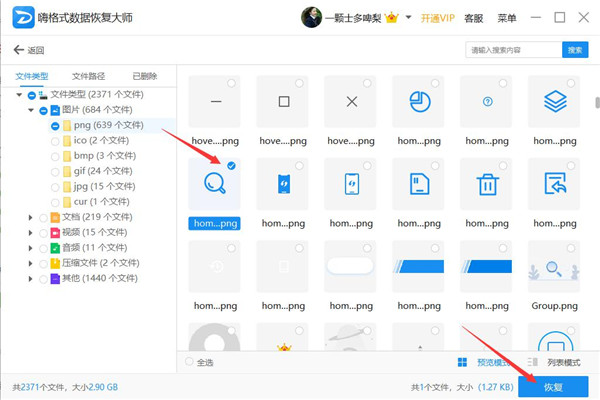Collapse the 图片 (684 files) node

pos(29,111)
